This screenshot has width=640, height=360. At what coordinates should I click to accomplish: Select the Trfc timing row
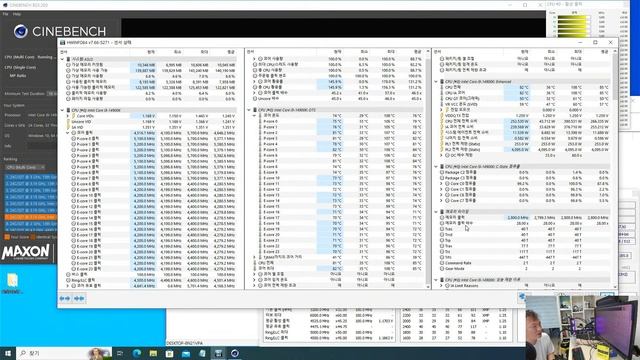(524, 258)
